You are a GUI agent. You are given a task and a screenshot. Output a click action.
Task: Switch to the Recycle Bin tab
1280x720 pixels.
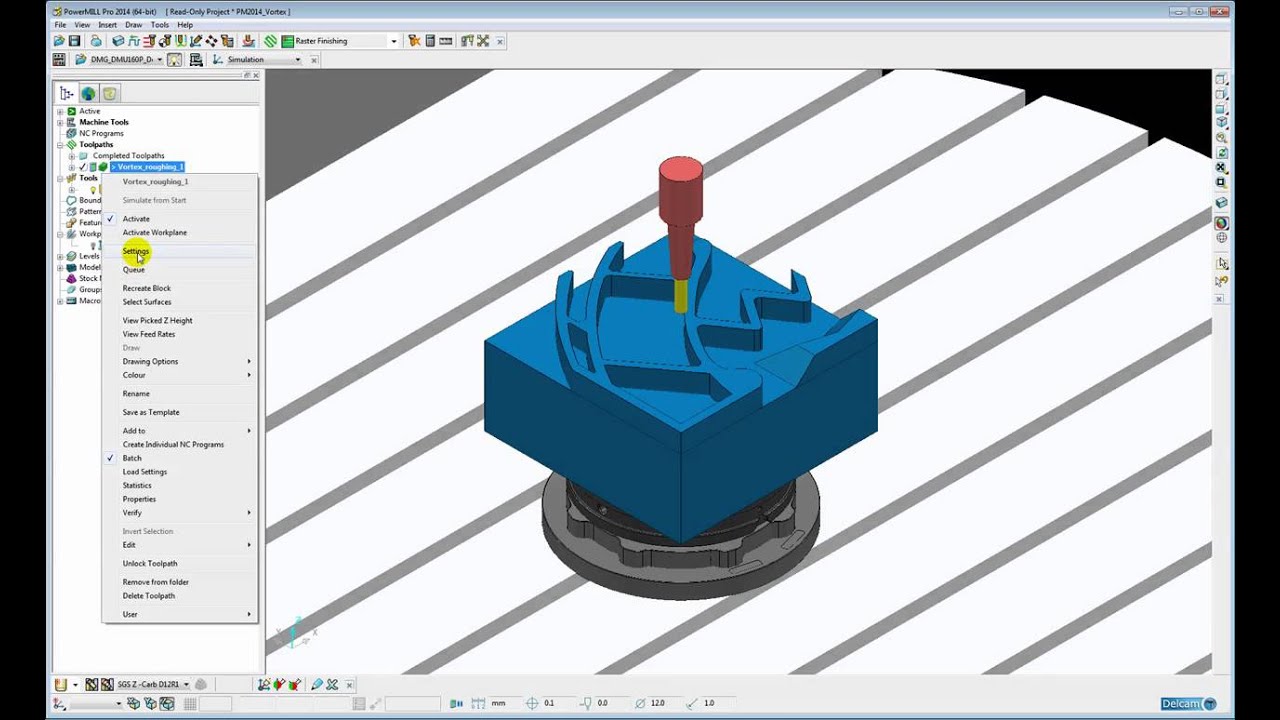[110, 94]
